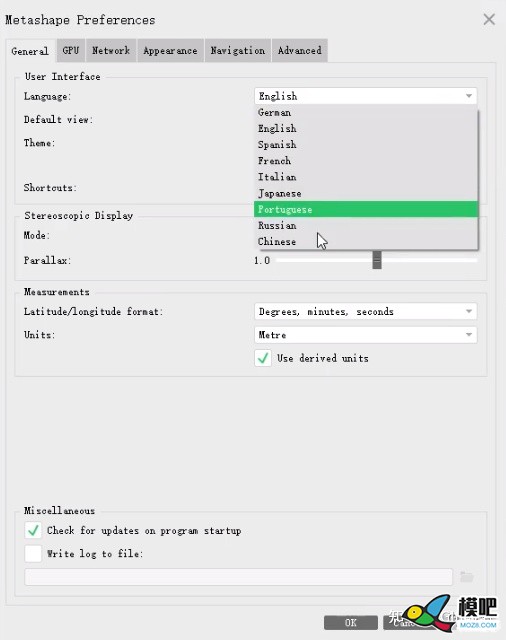Image resolution: width=506 pixels, height=640 pixels.
Task: Select Spanish as the language
Action: (x=366, y=144)
